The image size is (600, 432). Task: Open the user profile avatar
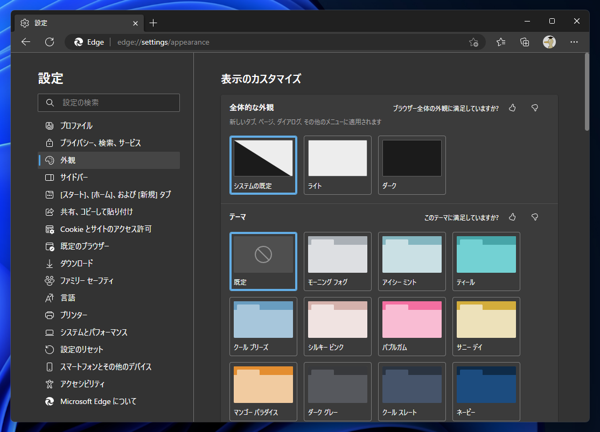pos(549,42)
